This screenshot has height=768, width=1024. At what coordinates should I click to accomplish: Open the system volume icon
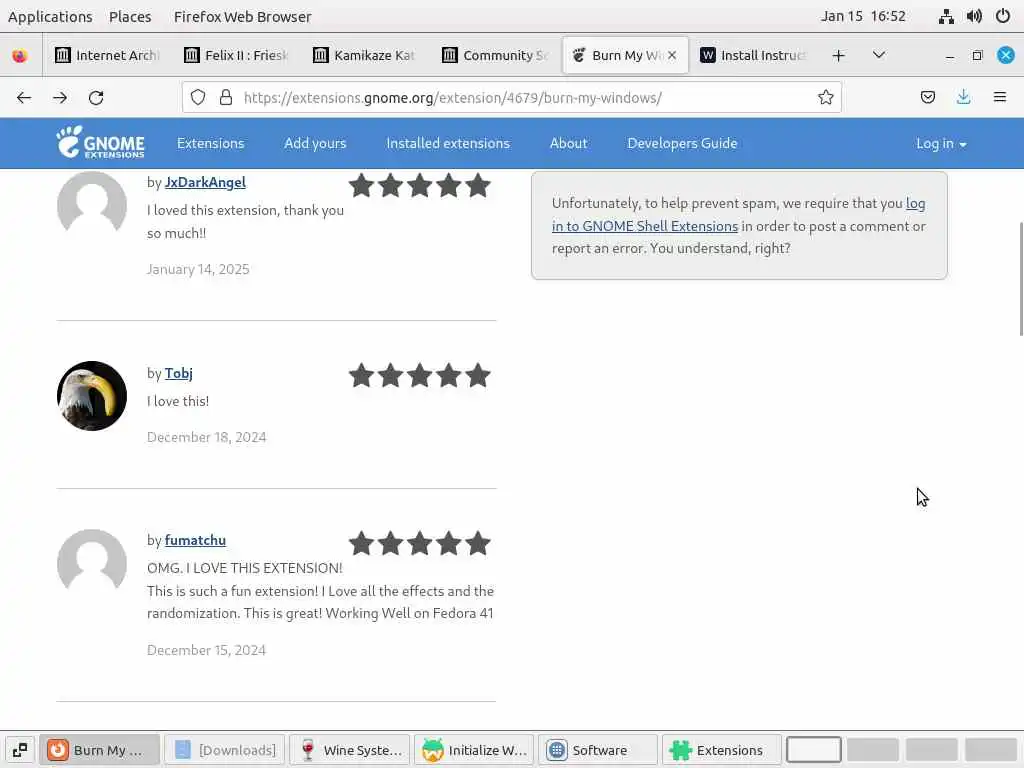coord(974,16)
